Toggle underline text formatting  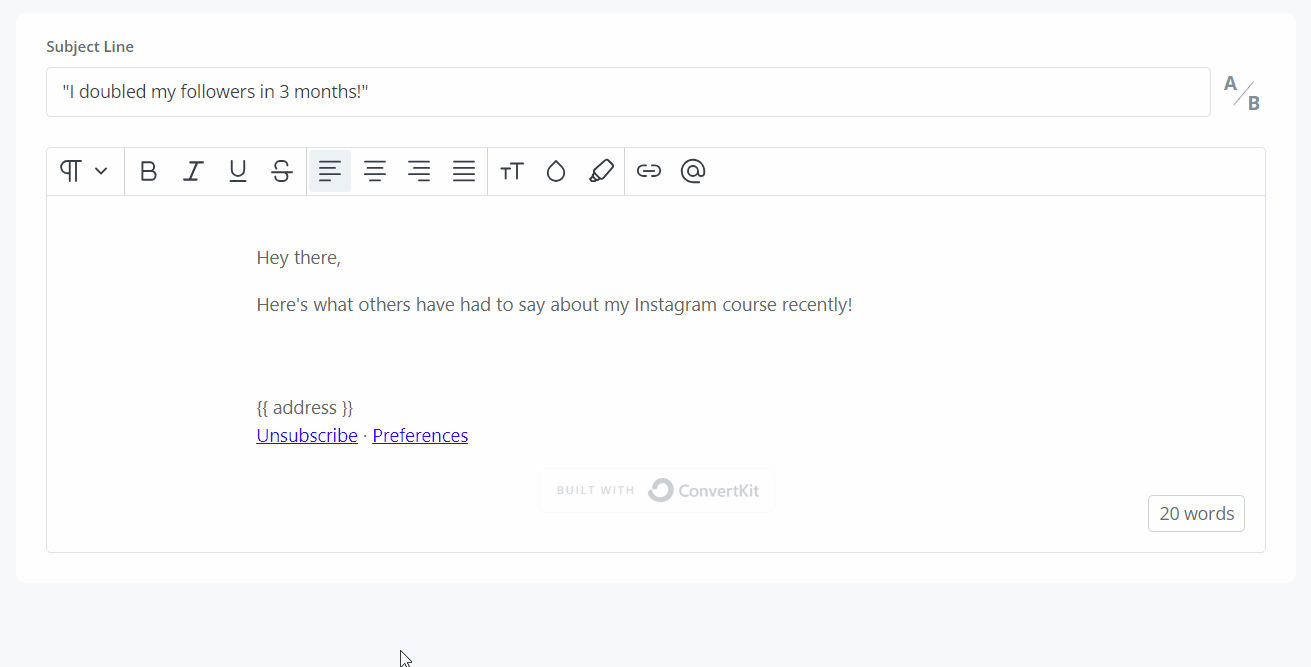237,172
